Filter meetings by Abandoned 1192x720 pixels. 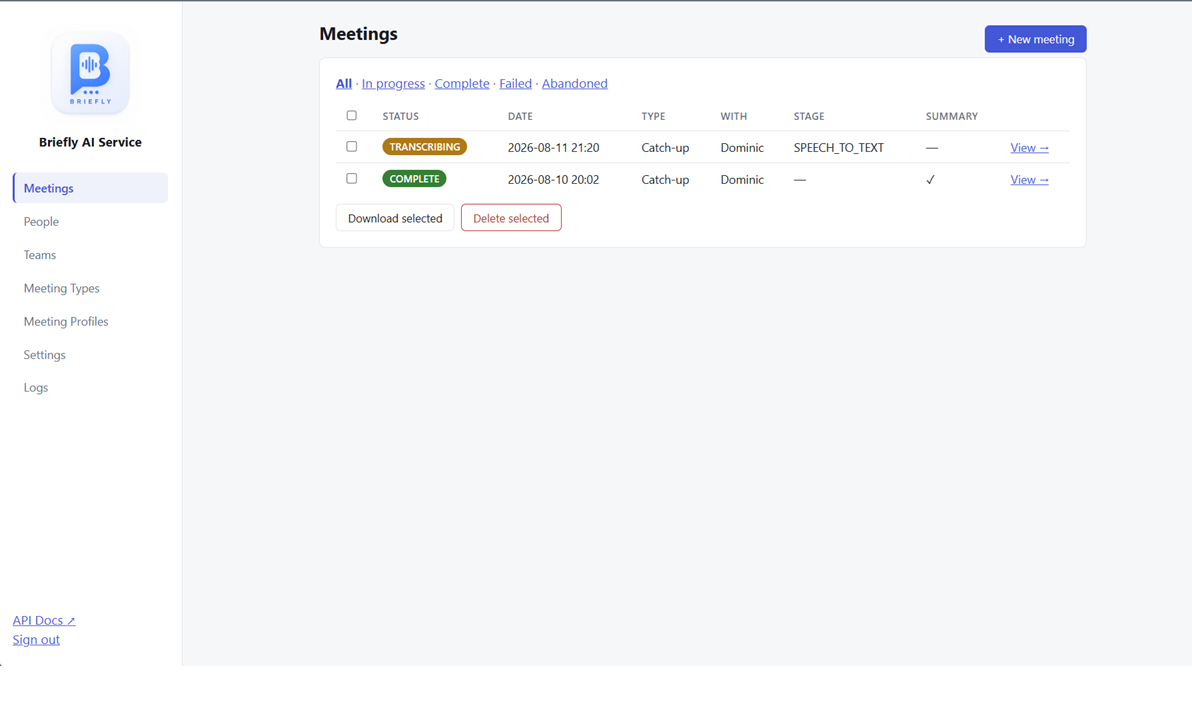point(575,84)
